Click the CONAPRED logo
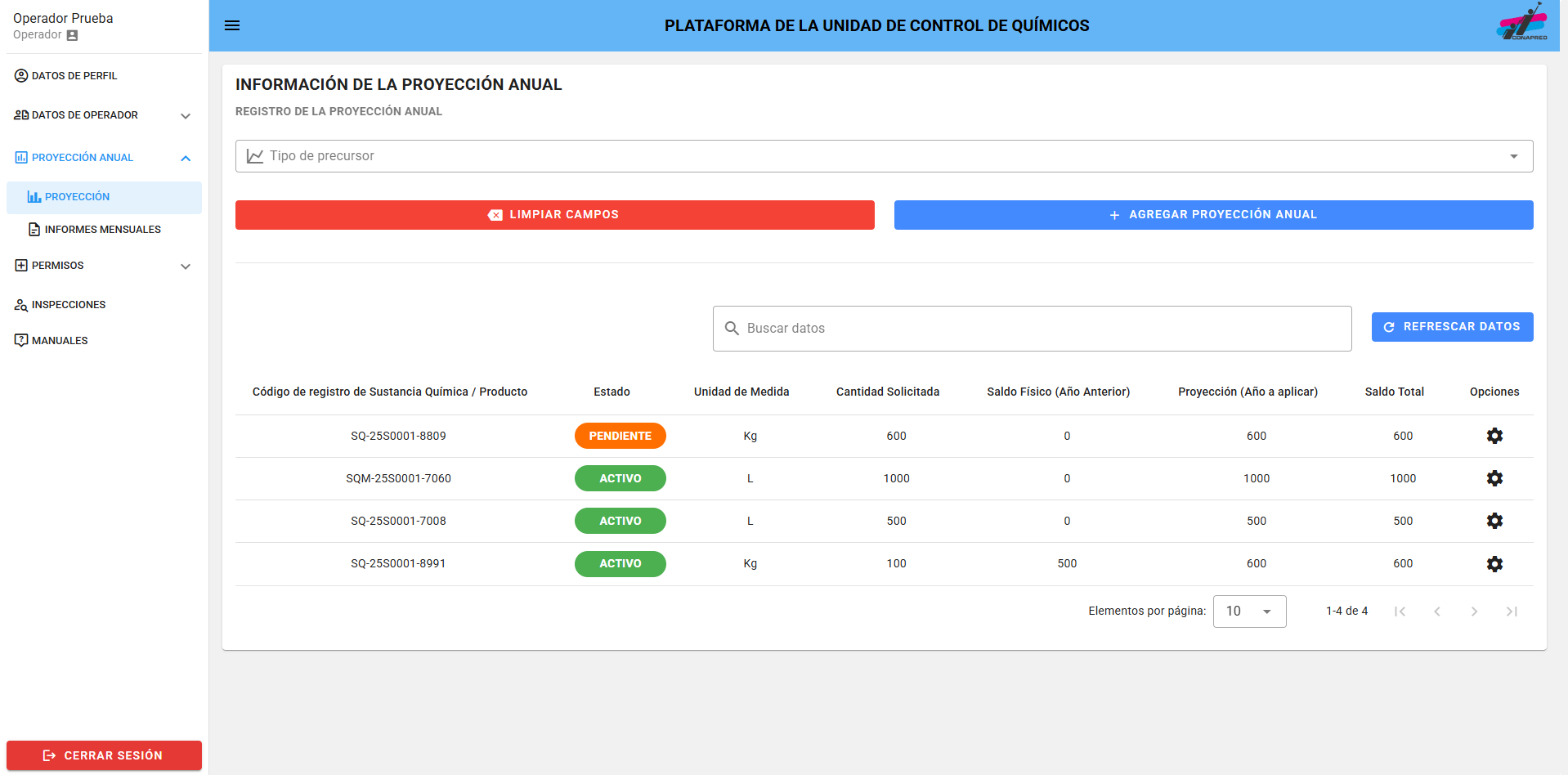The image size is (1568, 775). (x=1522, y=23)
